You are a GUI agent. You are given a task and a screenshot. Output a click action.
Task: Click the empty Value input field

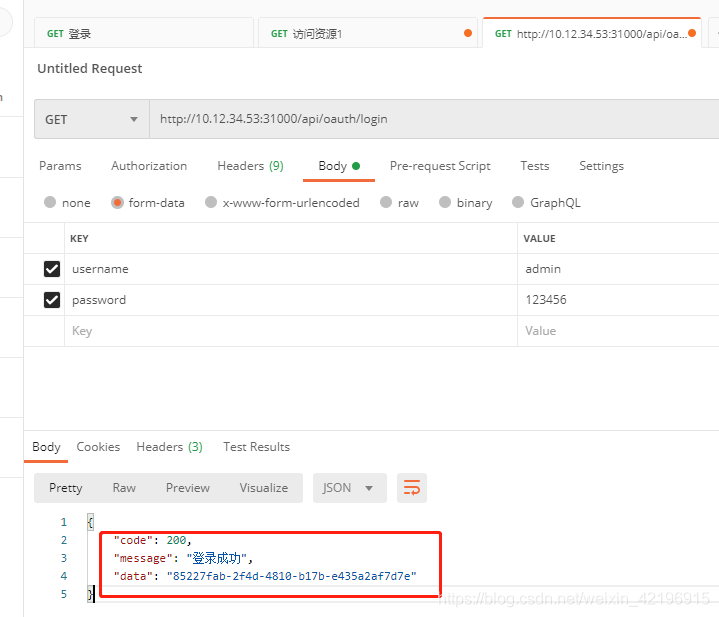[x=618, y=331]
